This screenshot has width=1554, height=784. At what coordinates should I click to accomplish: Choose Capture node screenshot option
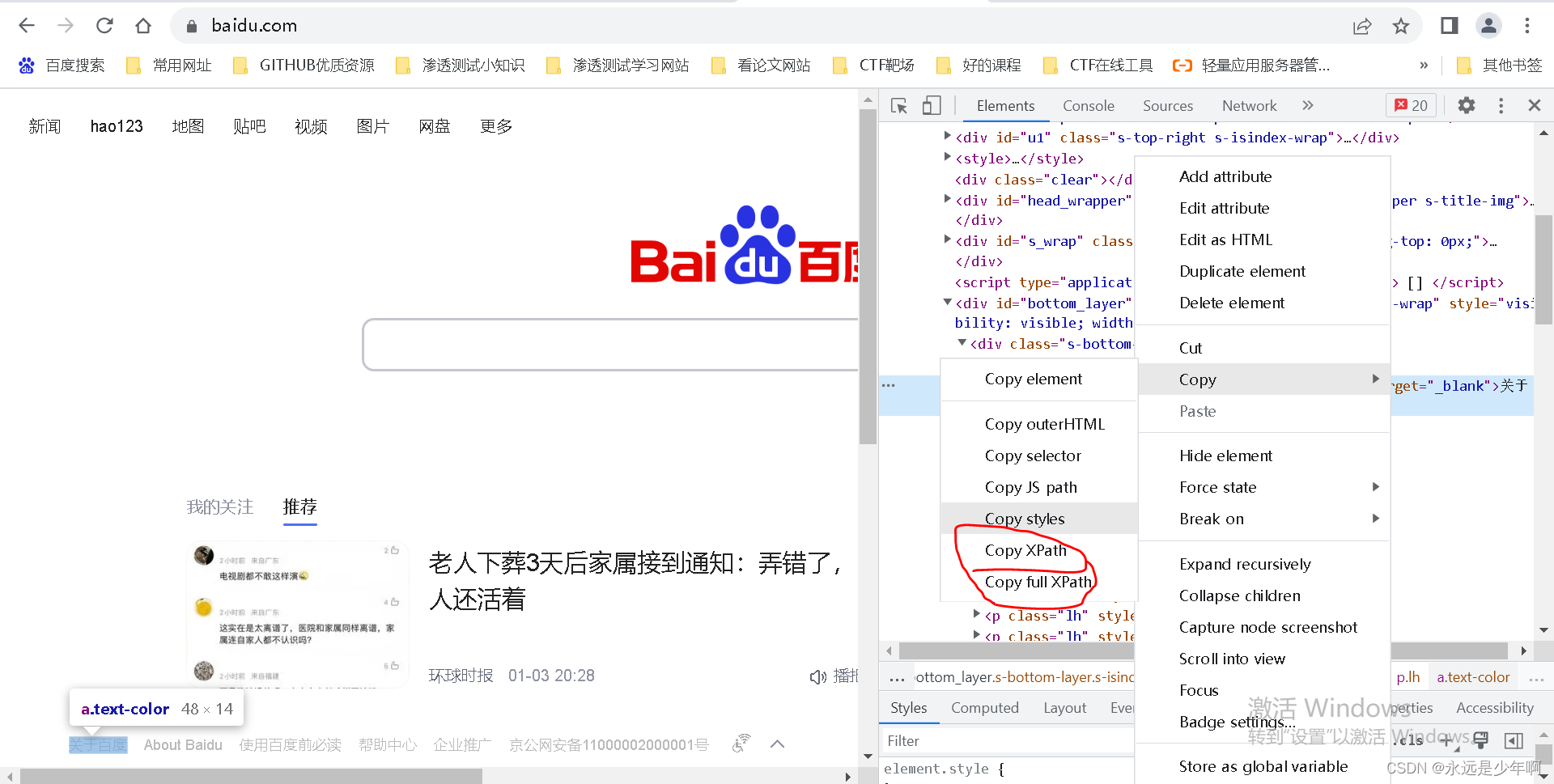[1268, 627]
